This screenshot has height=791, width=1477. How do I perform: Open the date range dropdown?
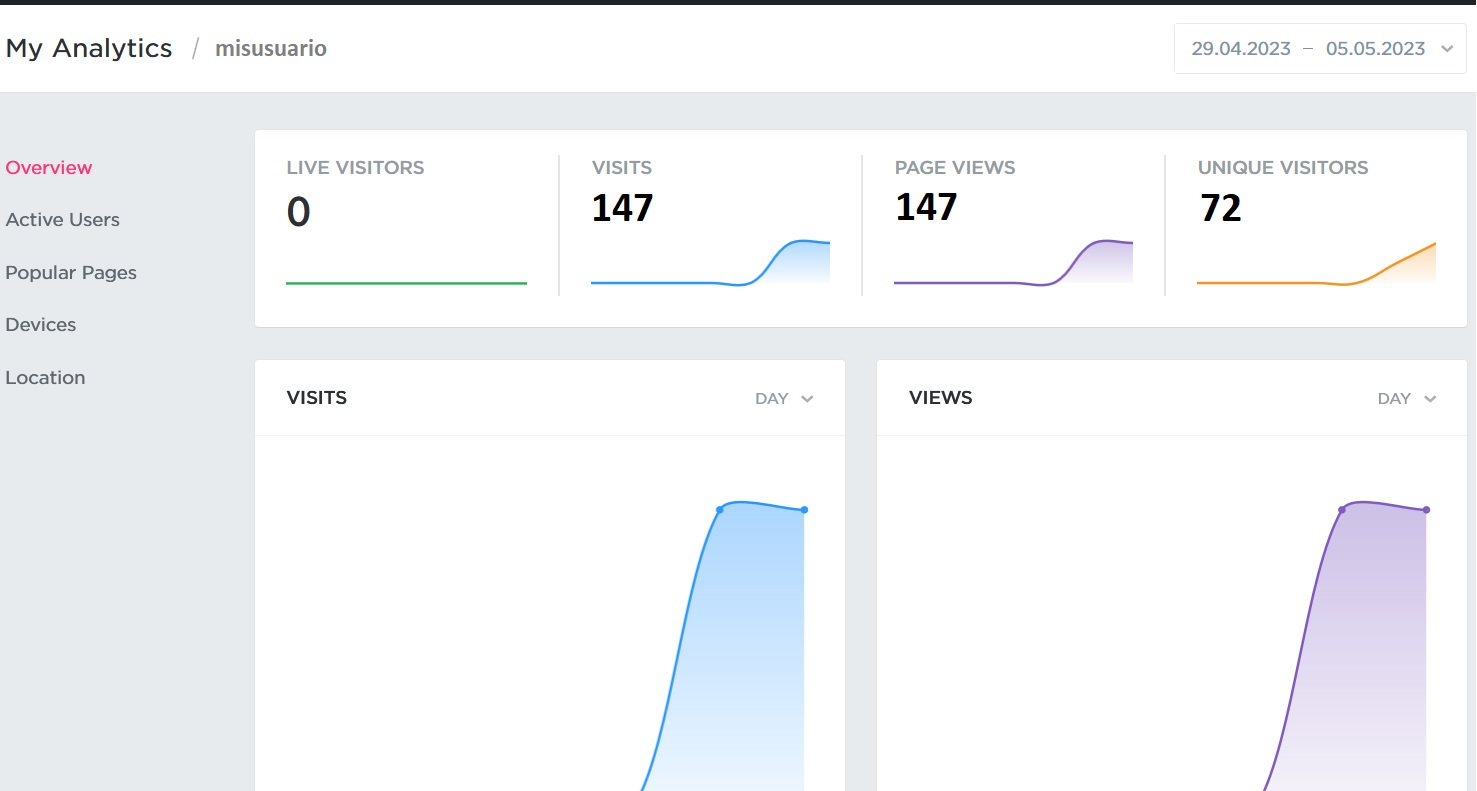(x=1308, y=49)
